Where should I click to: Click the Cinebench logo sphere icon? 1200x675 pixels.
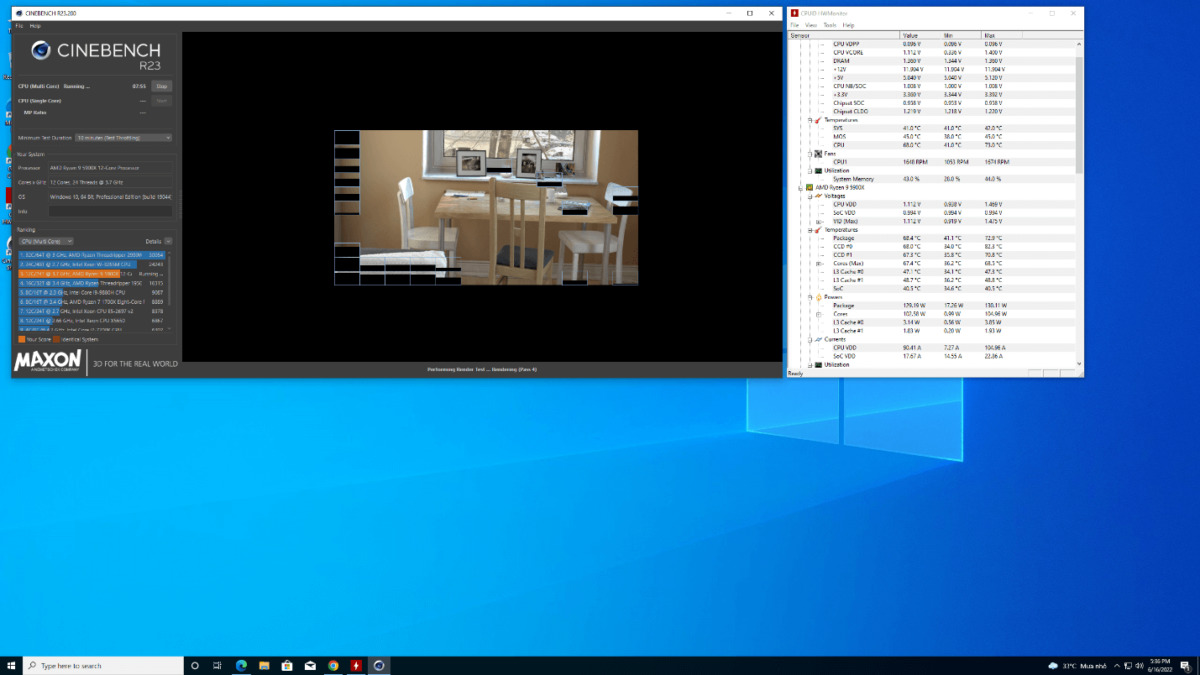(x=42, y=52)
